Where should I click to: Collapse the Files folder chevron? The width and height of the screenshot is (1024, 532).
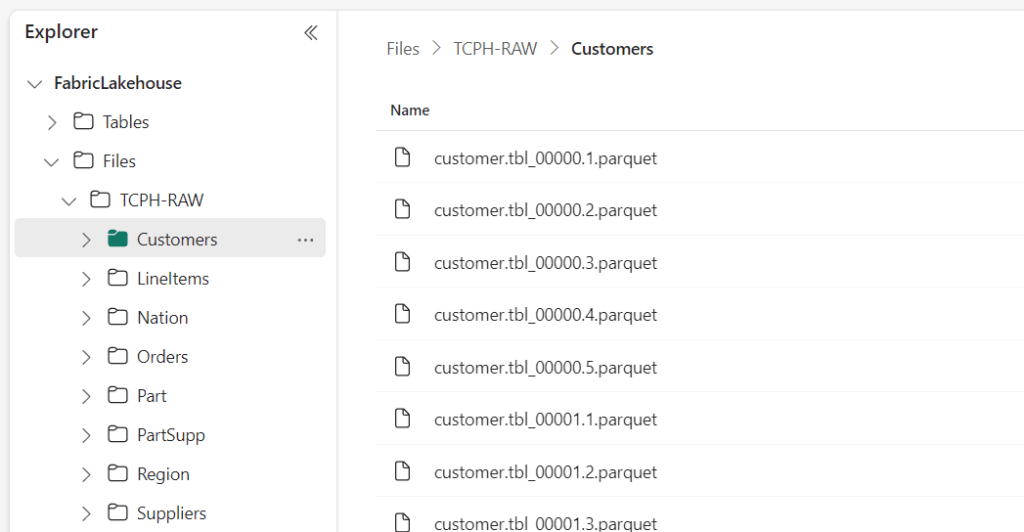click(x=52, y=161)
